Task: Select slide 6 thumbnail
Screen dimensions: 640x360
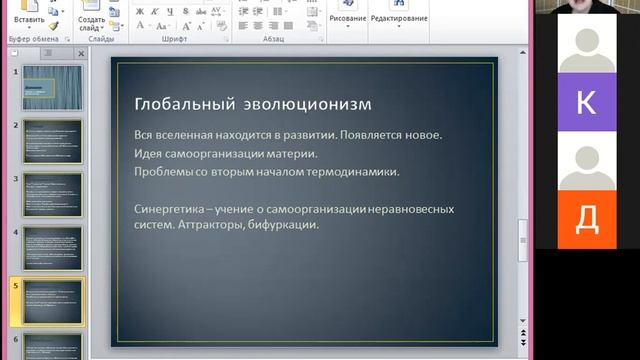Action: 52,347
